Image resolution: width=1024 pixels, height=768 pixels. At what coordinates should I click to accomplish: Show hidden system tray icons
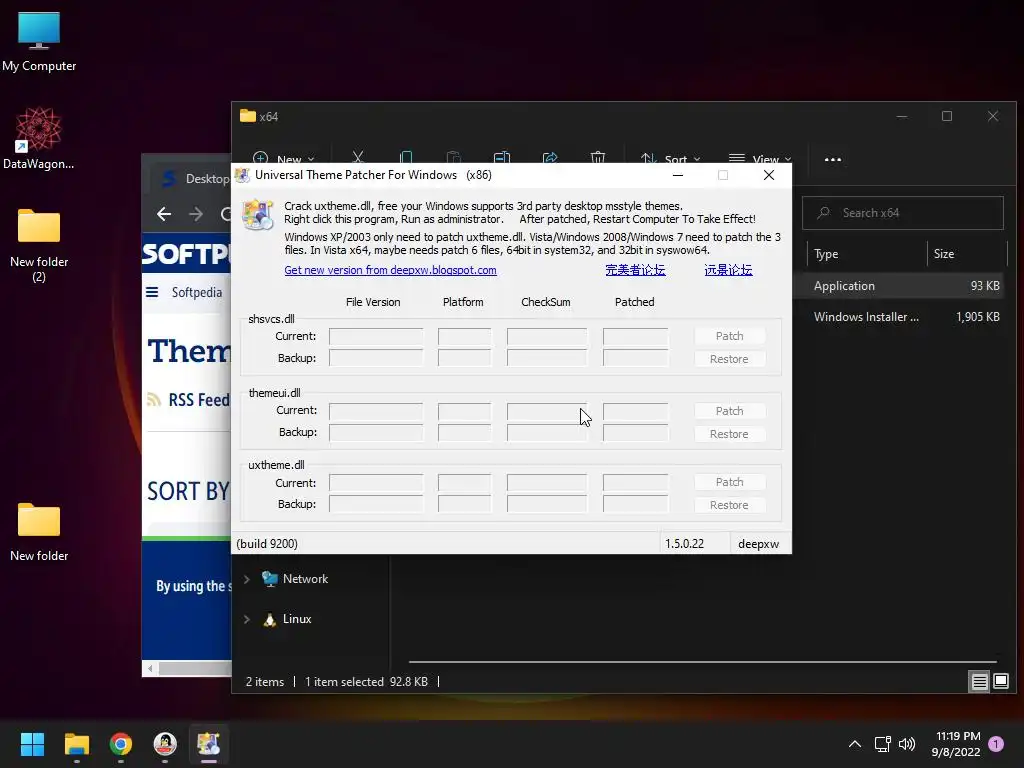[854, 744]
